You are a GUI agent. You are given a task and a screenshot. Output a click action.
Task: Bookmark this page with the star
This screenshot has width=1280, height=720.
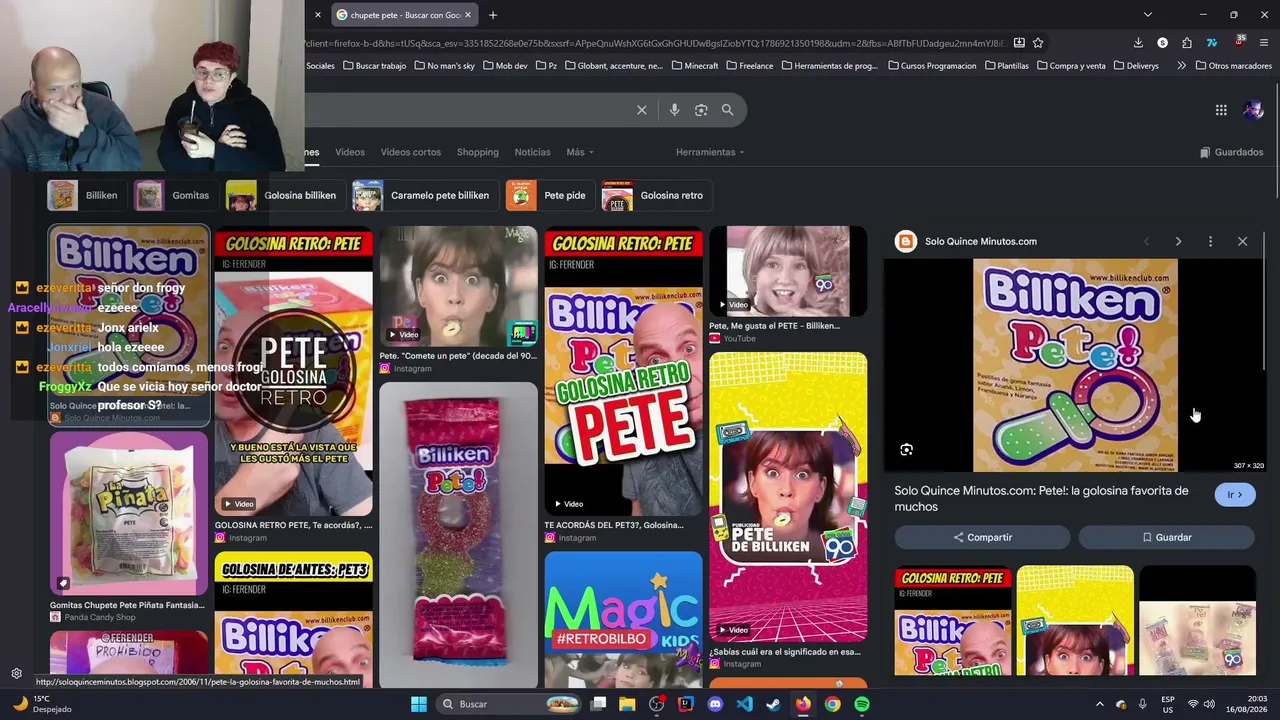[1038, 43]
